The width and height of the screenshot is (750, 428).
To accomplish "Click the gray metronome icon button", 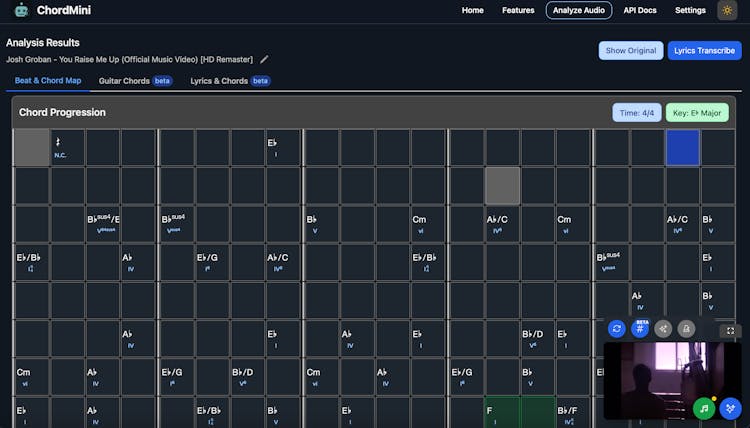I will tap(686, 328).
